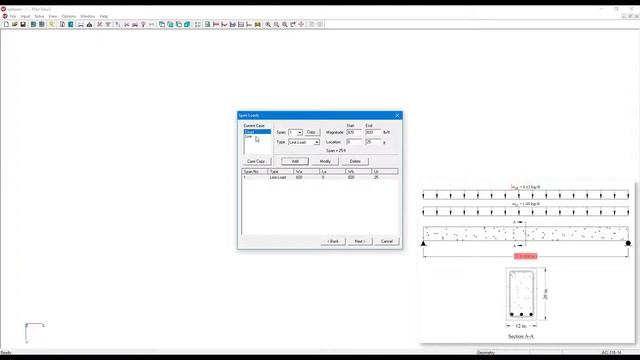Click the solid teal page toolbar icon
Screen dimensions: 640x360
[x=71, y=24]
